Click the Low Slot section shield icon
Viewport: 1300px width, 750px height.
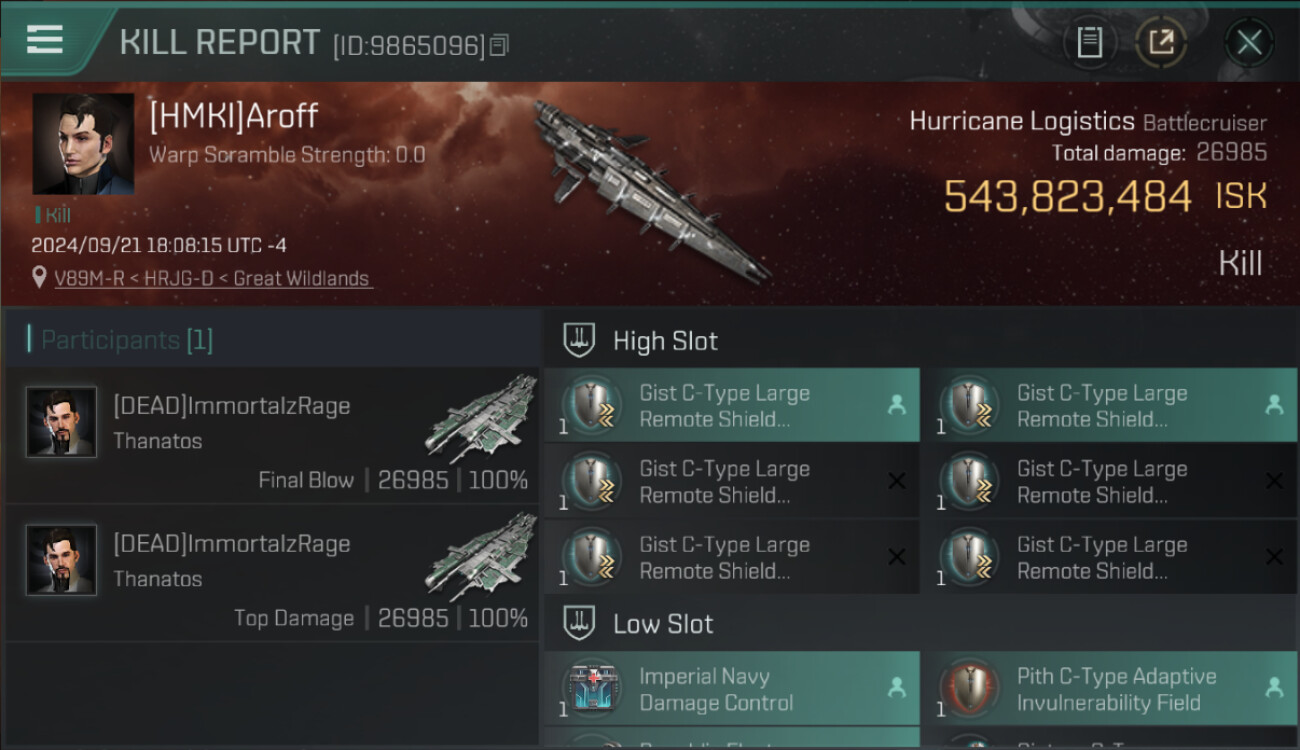(x=580, y=624)
